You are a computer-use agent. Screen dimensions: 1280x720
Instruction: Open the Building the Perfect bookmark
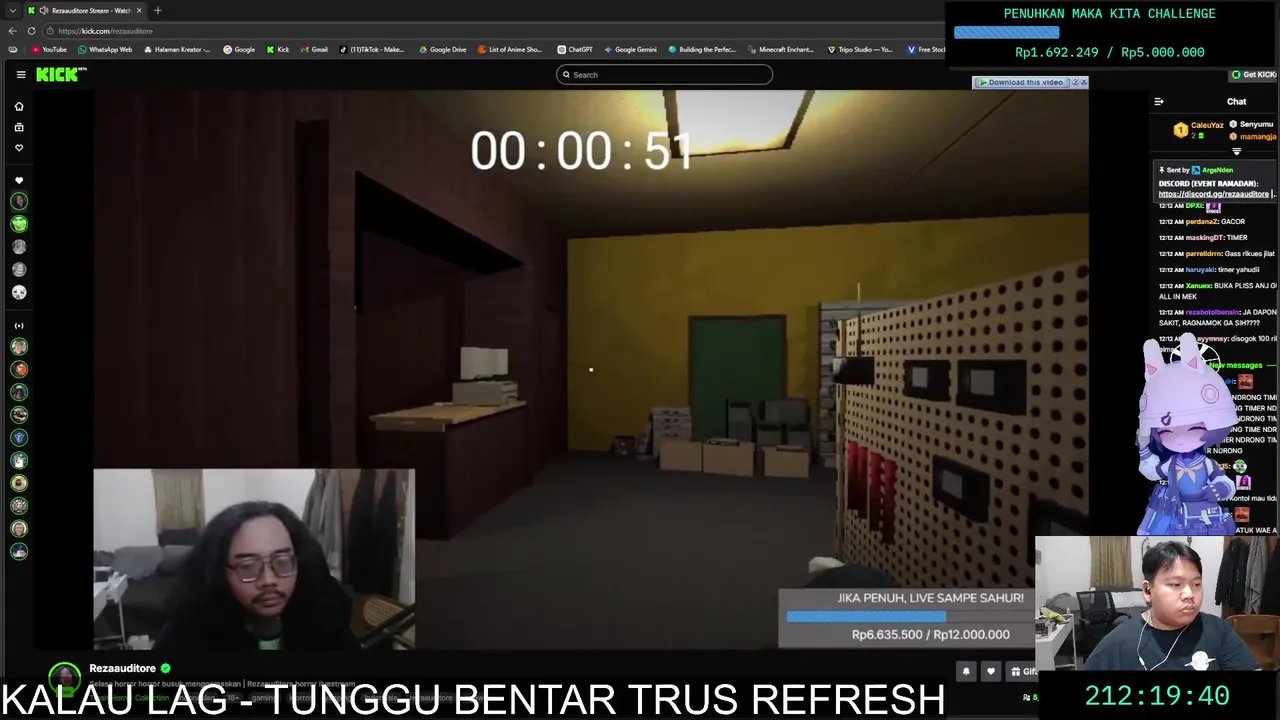pyautogui.click(x=702, y=49)
